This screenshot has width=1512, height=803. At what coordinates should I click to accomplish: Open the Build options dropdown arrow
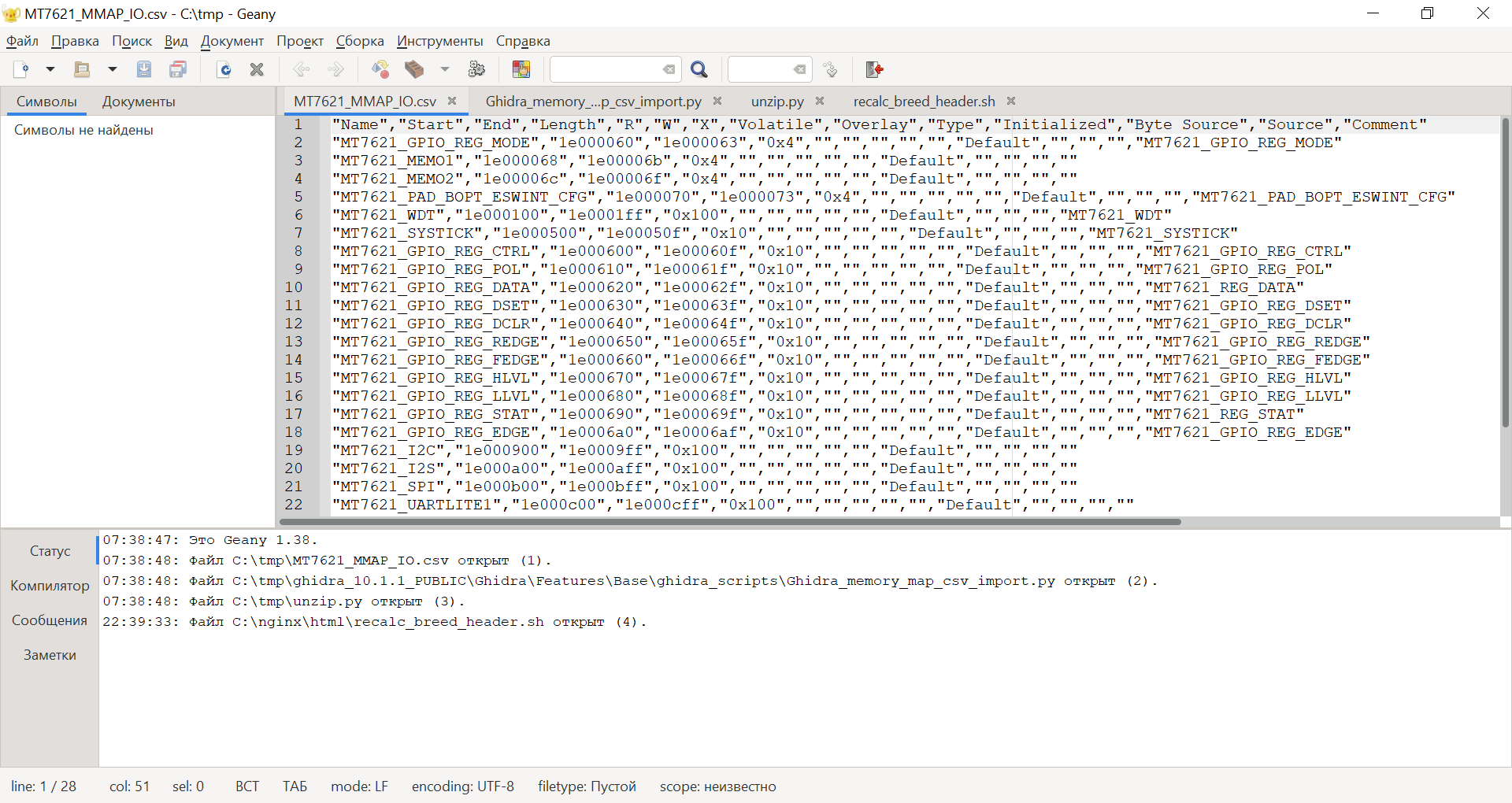[x=445, y=69]
